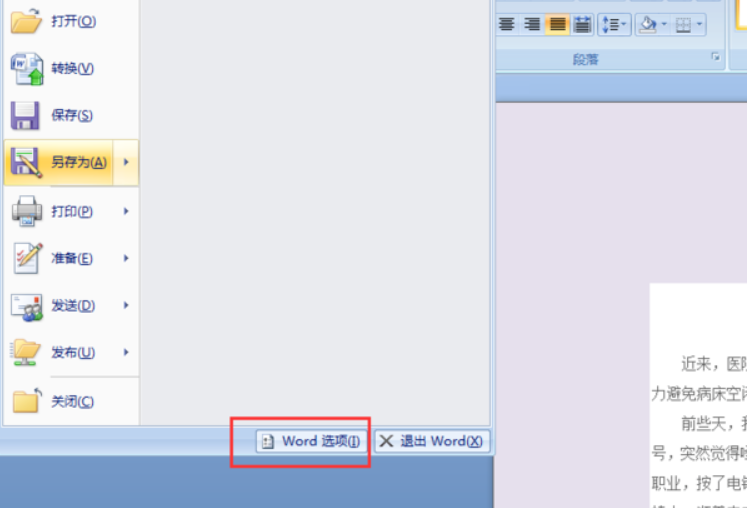
Task: Open the shading color bucket
Action: (x=648, y=24)
